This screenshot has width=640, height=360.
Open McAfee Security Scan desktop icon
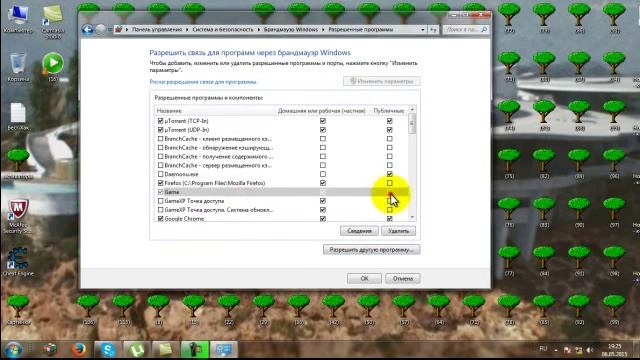[x=18, y=216]
